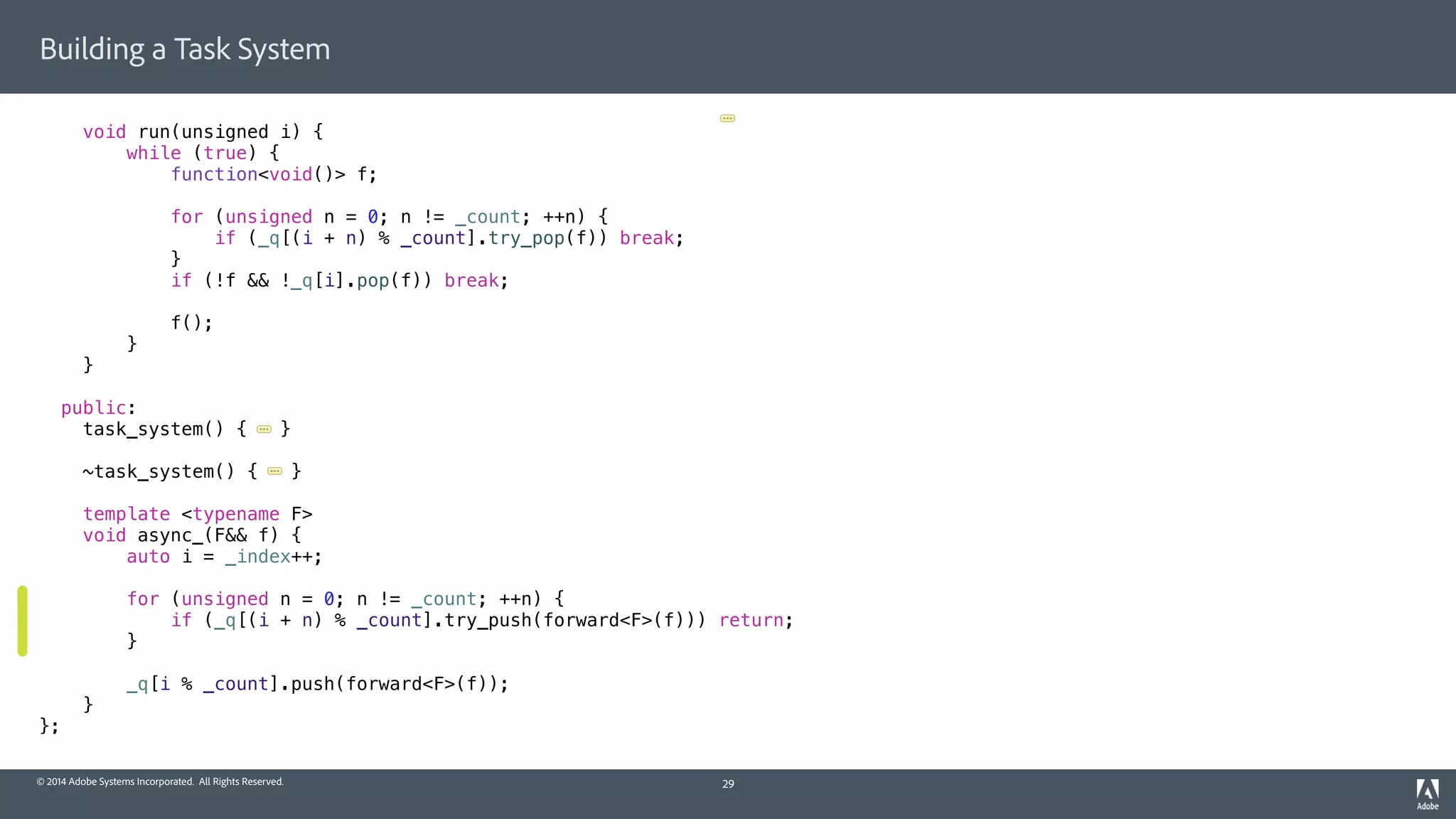This screenshot has height=819, width=1456.
Task: Click the Adobe copyright notice text
Action: point(160,782)
